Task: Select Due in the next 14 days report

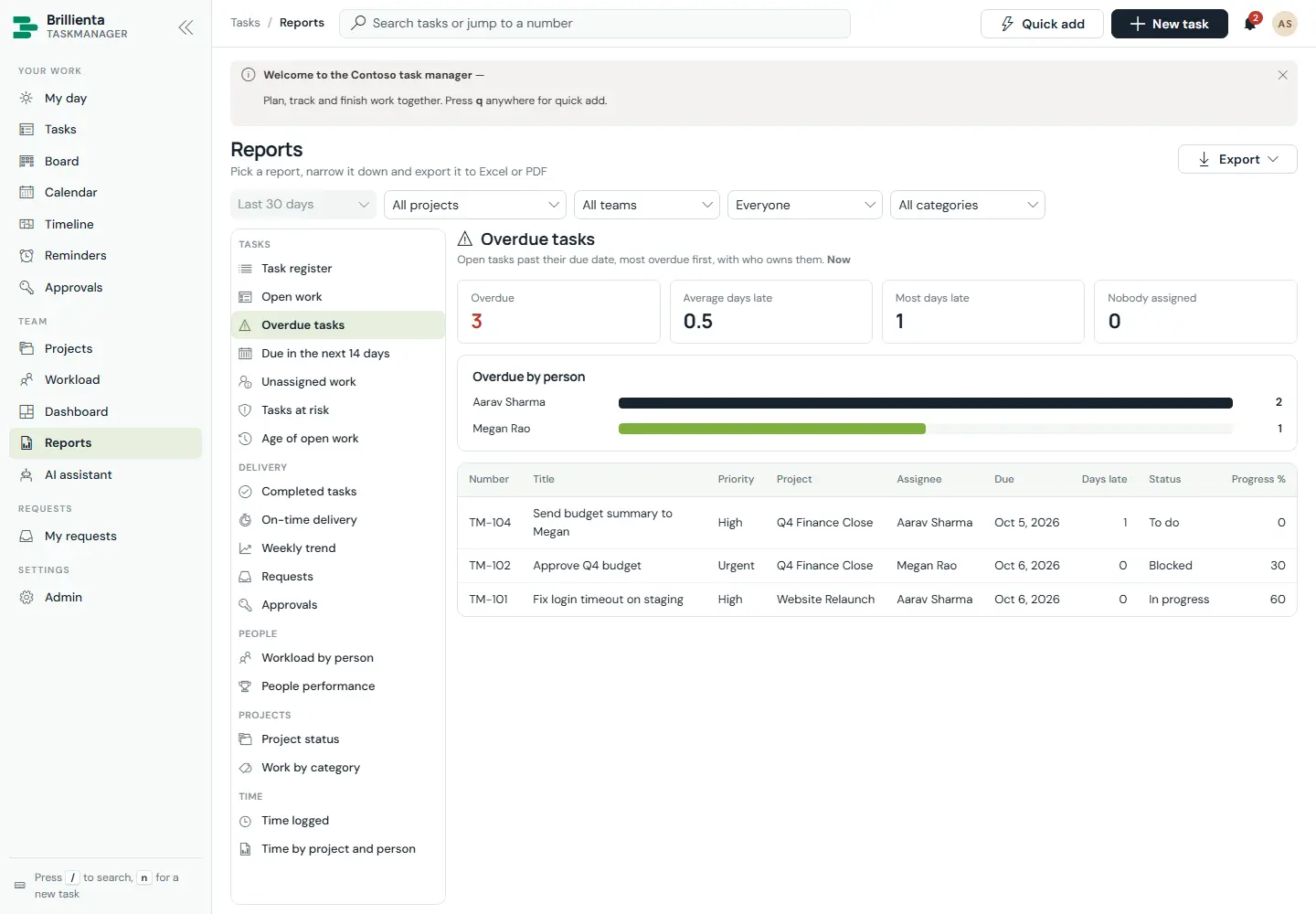Action: [x=338, y=353]
